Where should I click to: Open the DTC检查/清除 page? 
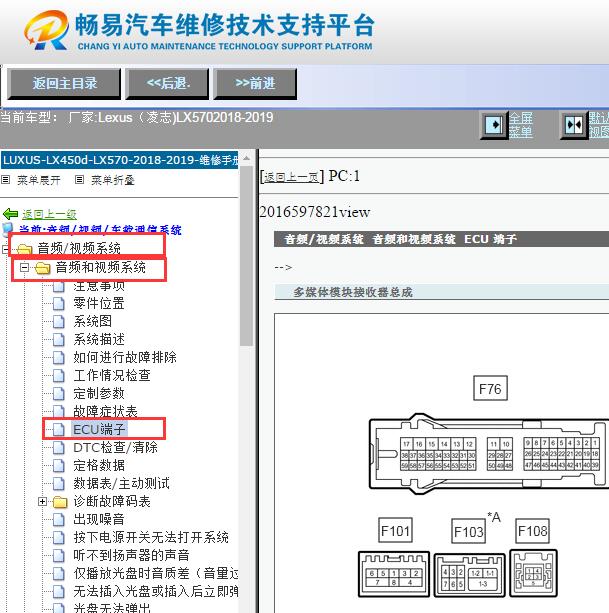115,447
